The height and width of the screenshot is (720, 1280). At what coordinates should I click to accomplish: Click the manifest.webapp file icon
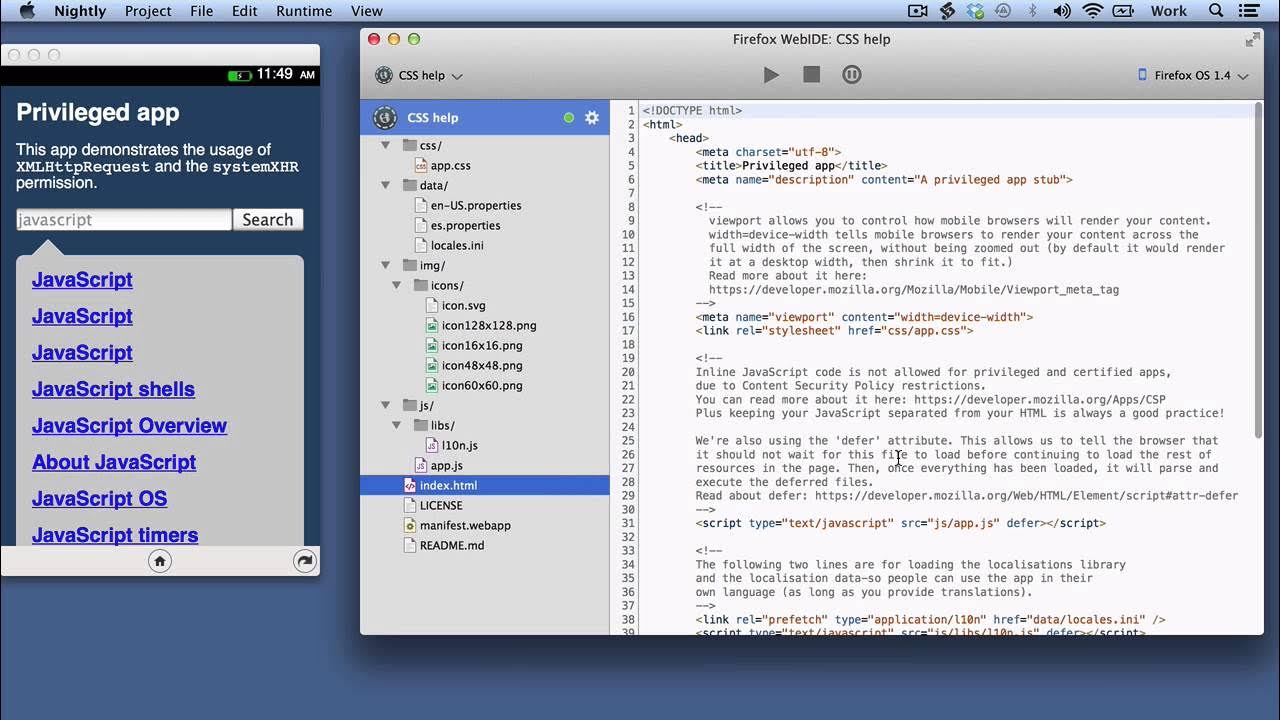[x=409, y=526]
